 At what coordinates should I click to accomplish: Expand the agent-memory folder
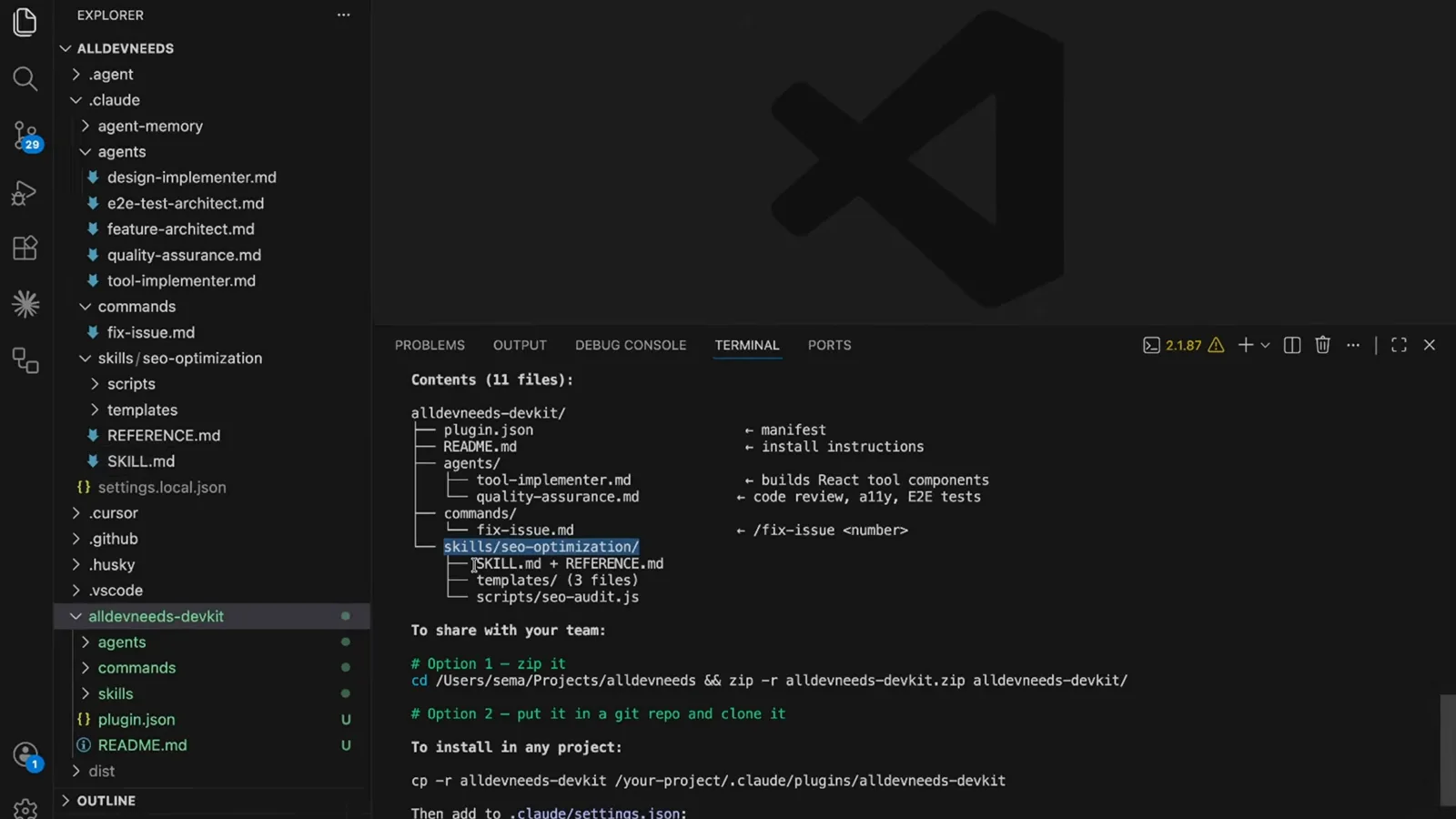pos(211,126)
